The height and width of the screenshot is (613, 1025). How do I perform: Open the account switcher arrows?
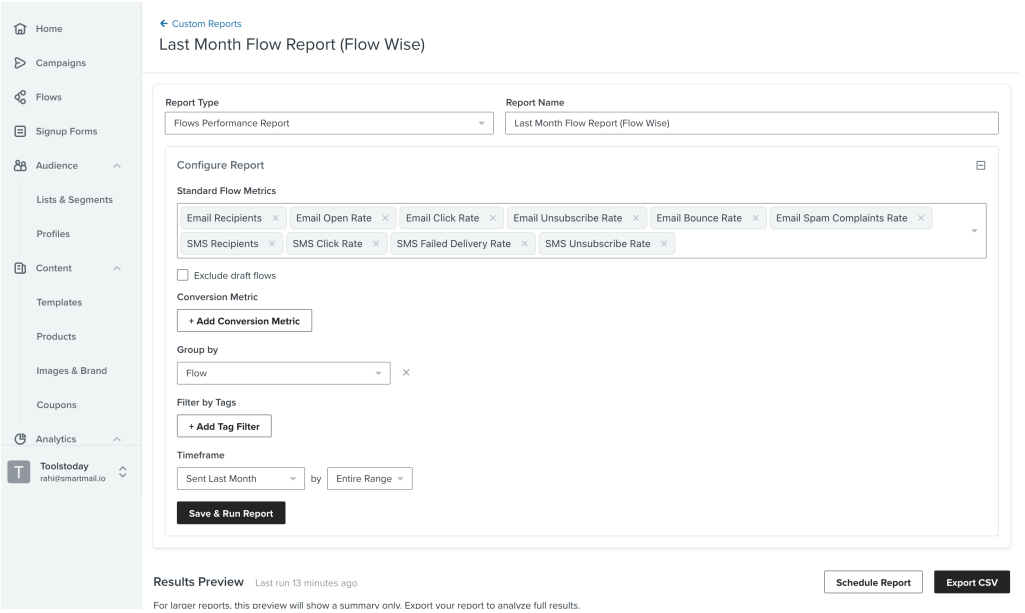click(122, 472)
